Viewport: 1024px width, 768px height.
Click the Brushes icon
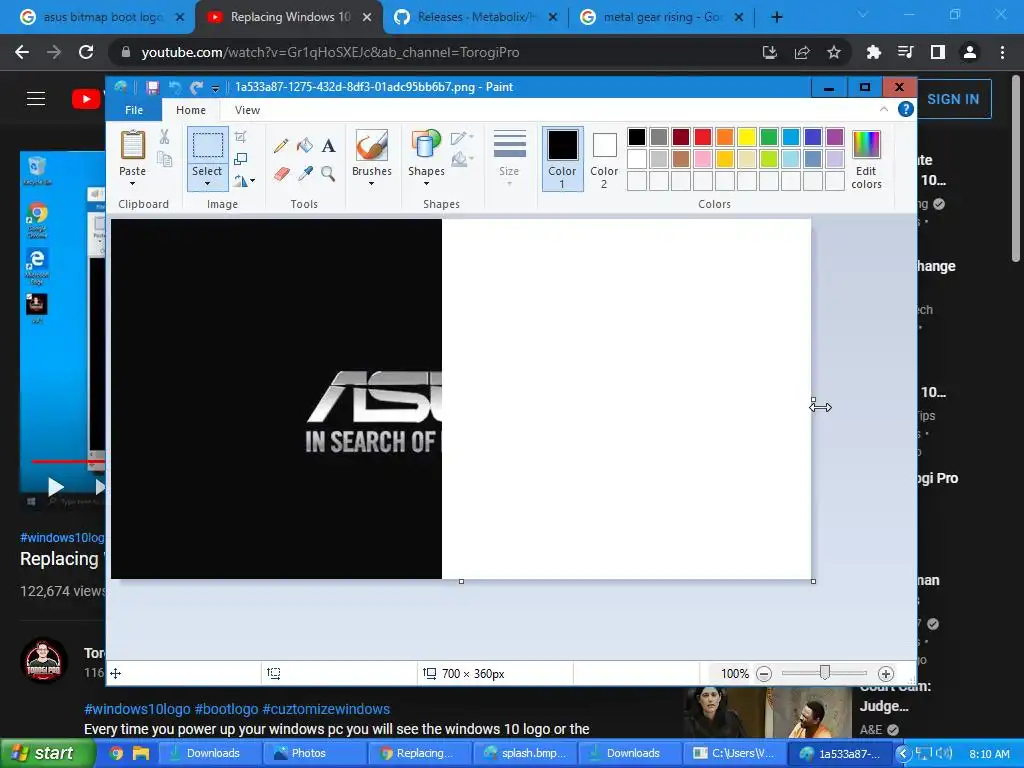(372, 144)
